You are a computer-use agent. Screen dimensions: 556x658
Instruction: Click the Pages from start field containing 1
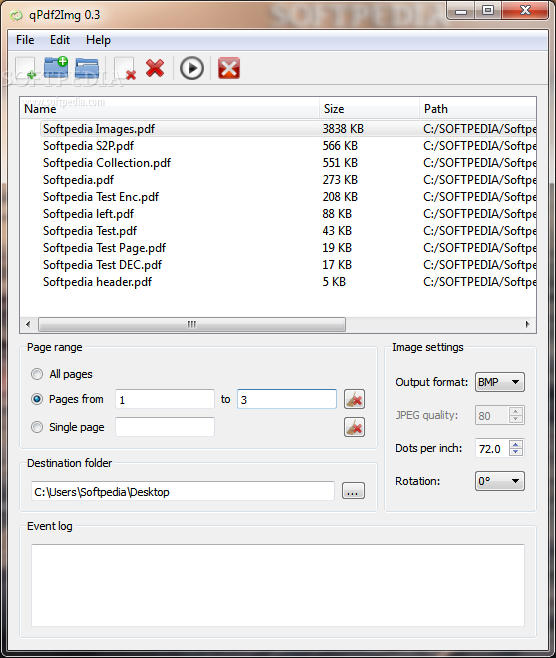[x=165, y=399]
